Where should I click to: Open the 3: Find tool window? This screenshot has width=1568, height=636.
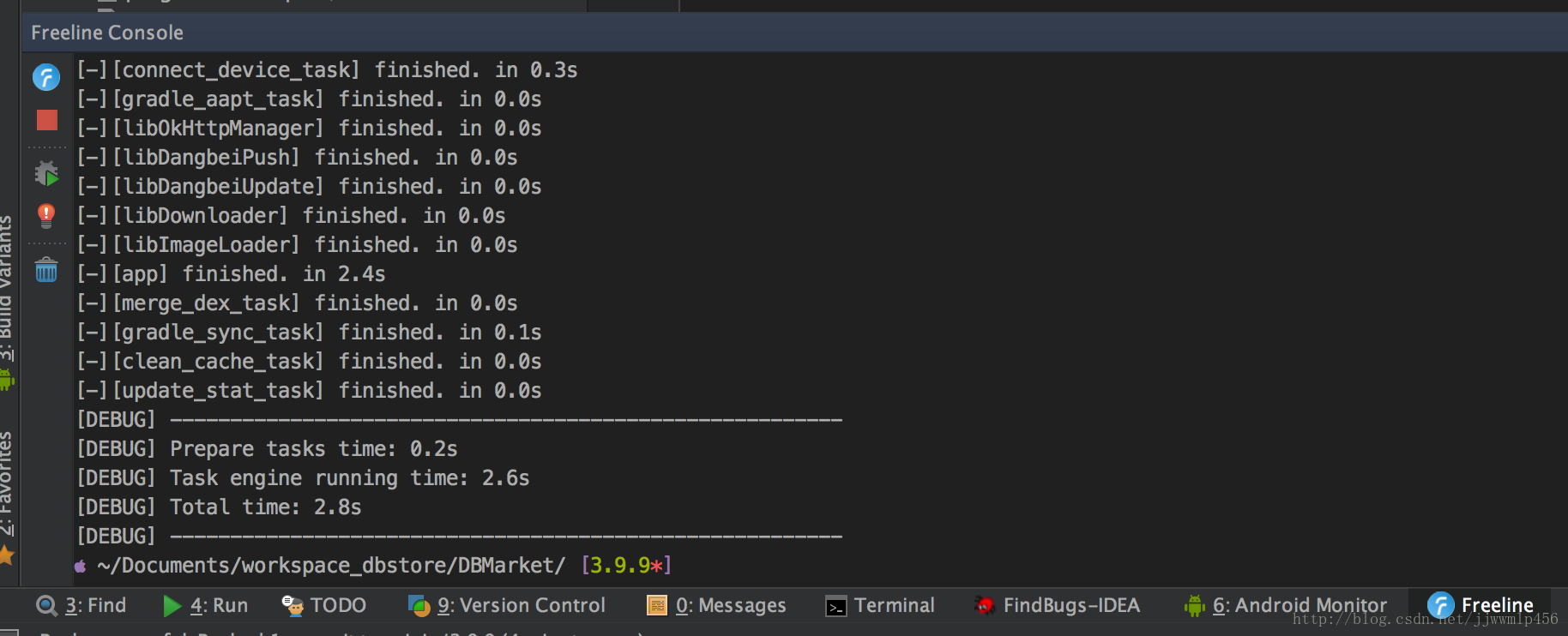pyautogui.click(x=81, y=605)
